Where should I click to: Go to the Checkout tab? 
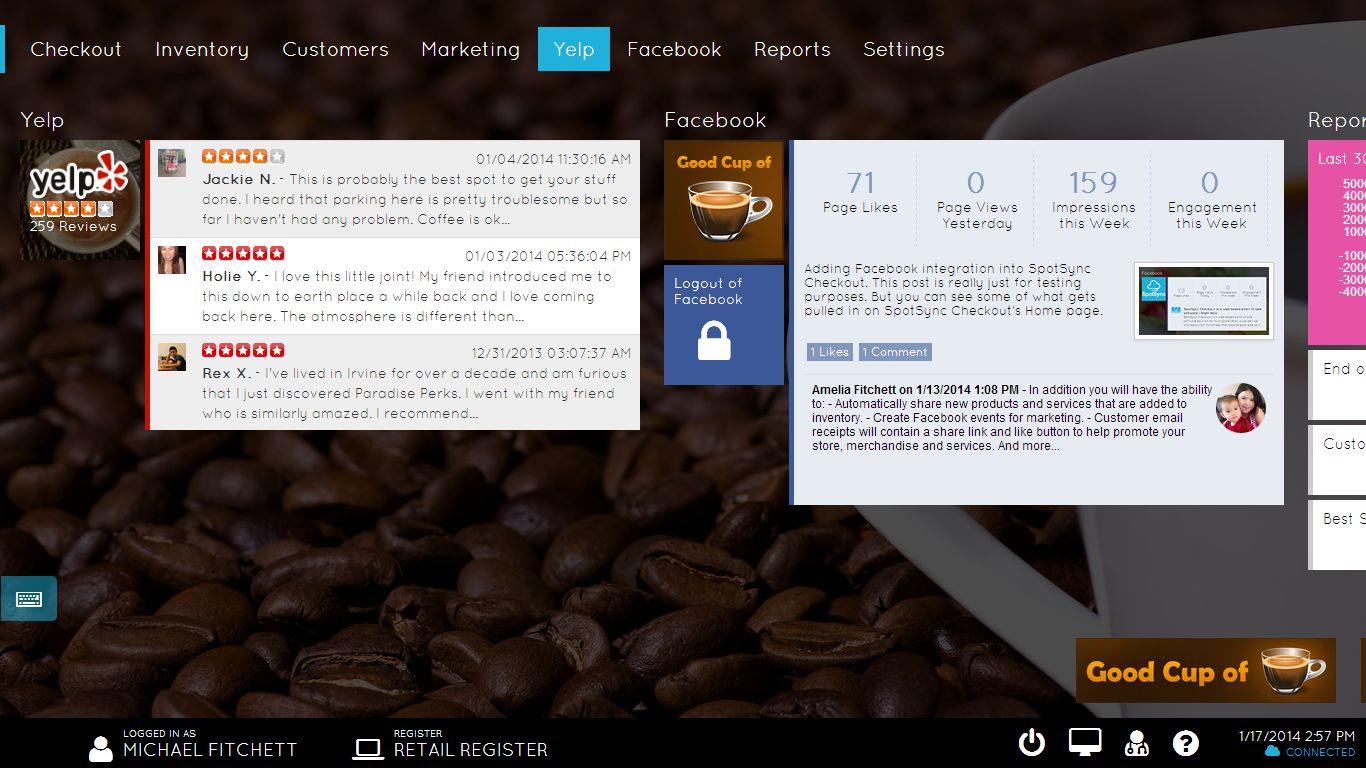click(x=76, y=49)
